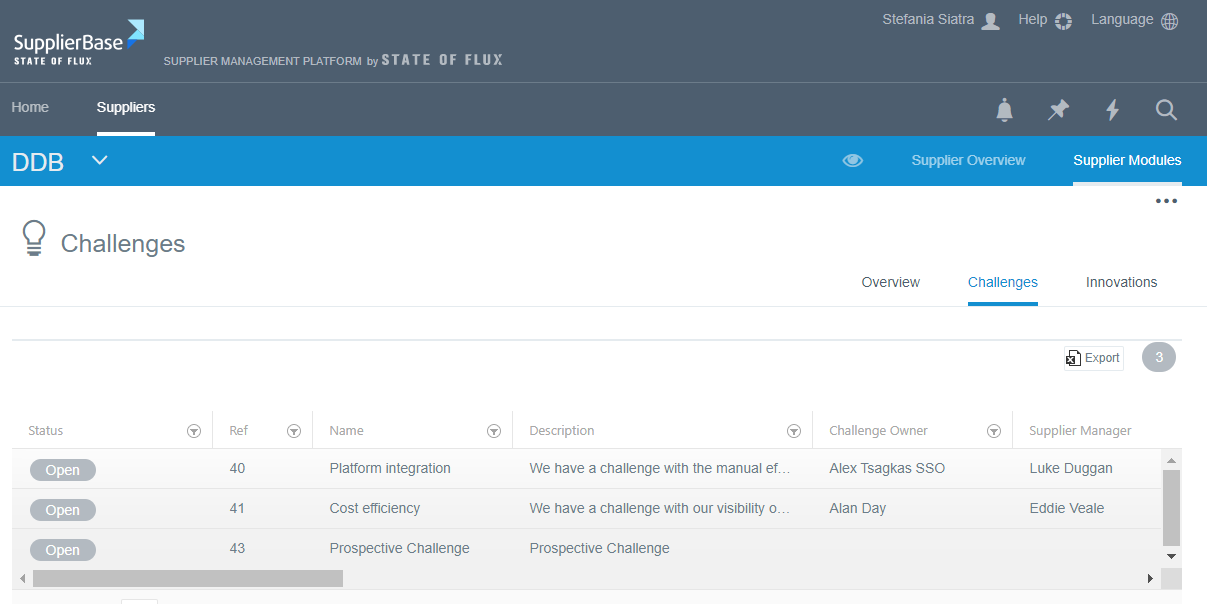Open the Description column filter
The image size is (1207, 604).
coord(794,431)
